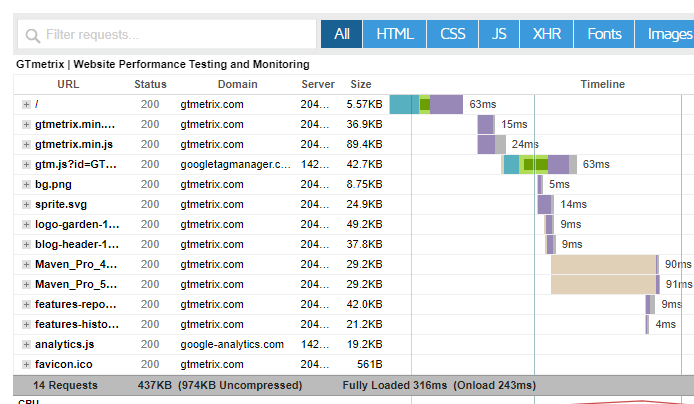The height and width of the screenshot is (404, 694).
Task: Click the gtm.js waterfall bar labeled 63ms
Action: click(x=539, y=165)
